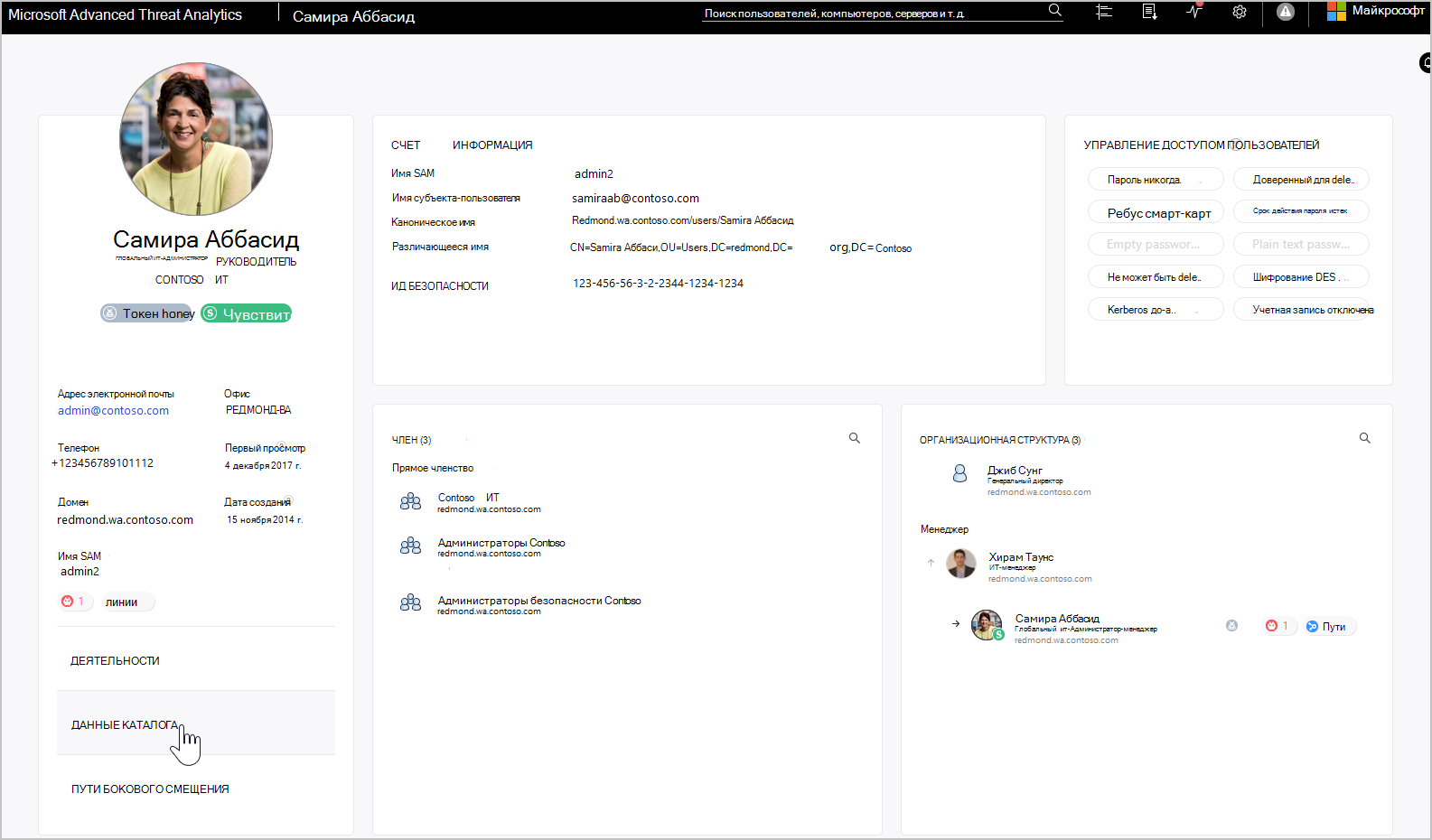Click the up arrow beside Хирам Таунс

point(931,563)
